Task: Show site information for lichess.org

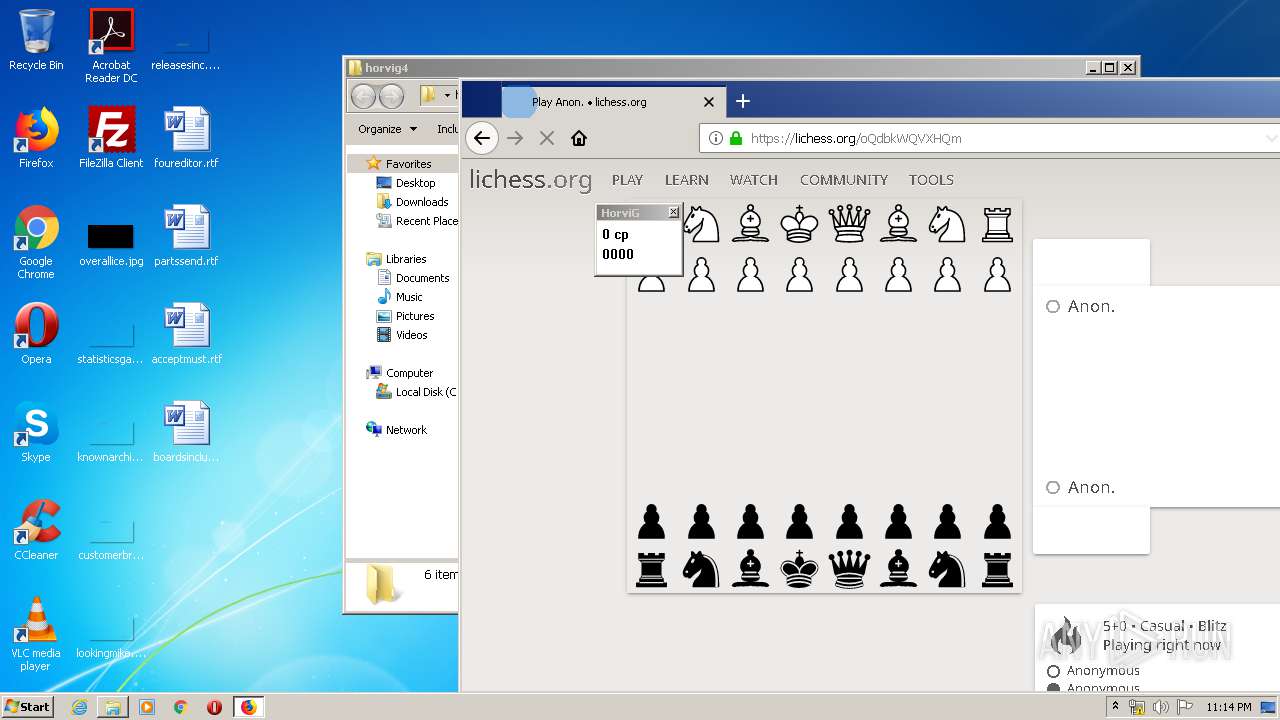Action: coord(715,138)
